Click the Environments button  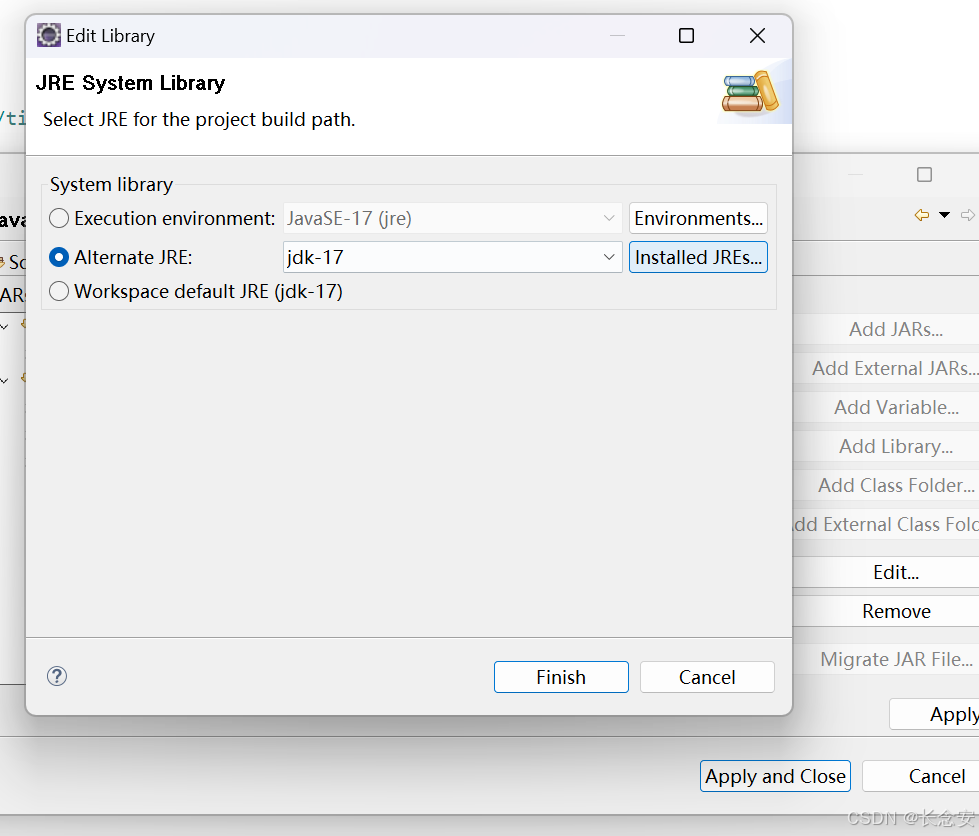tap(698, 218)
